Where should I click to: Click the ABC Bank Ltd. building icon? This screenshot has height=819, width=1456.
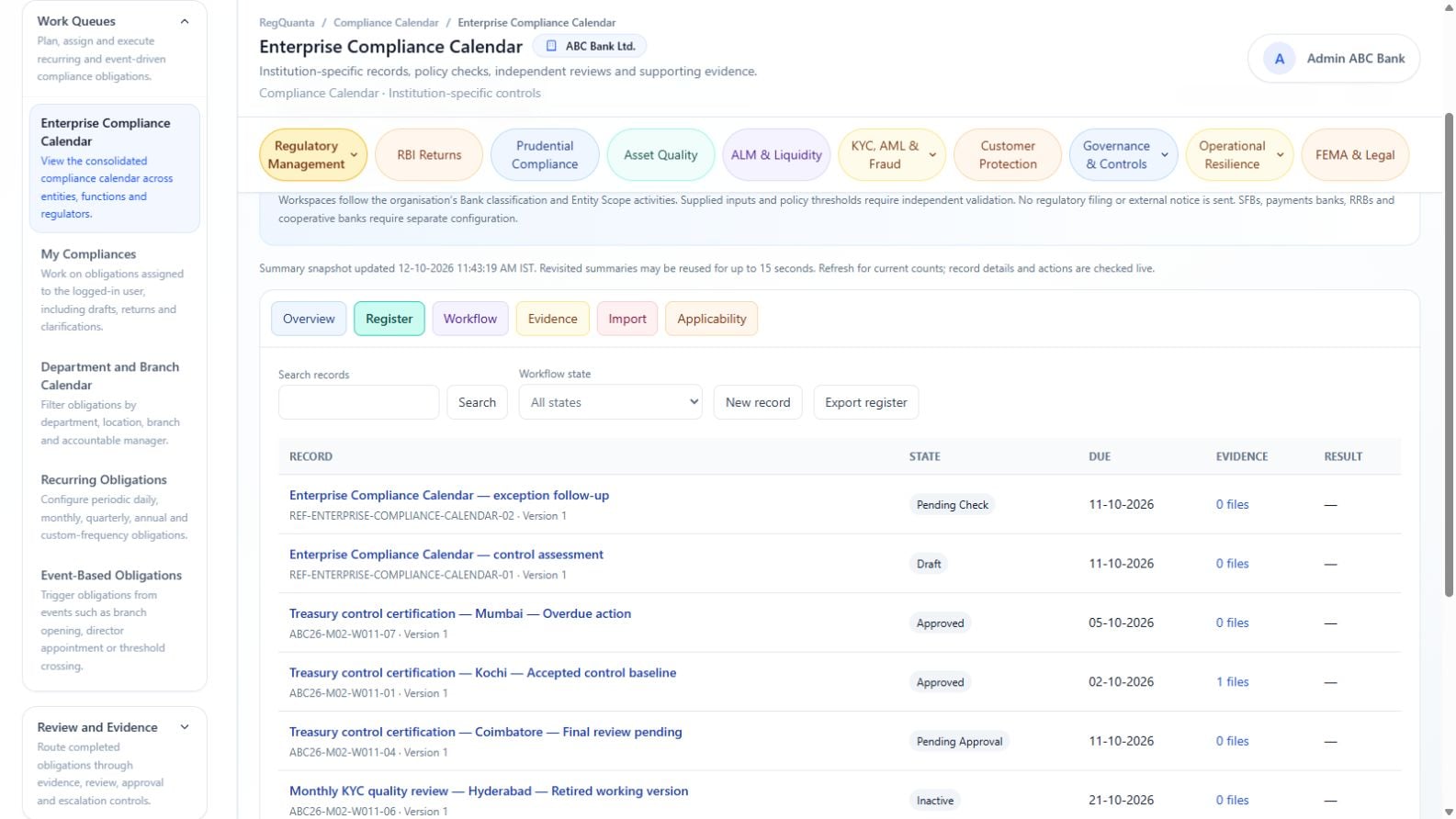[x=551, y=46]
